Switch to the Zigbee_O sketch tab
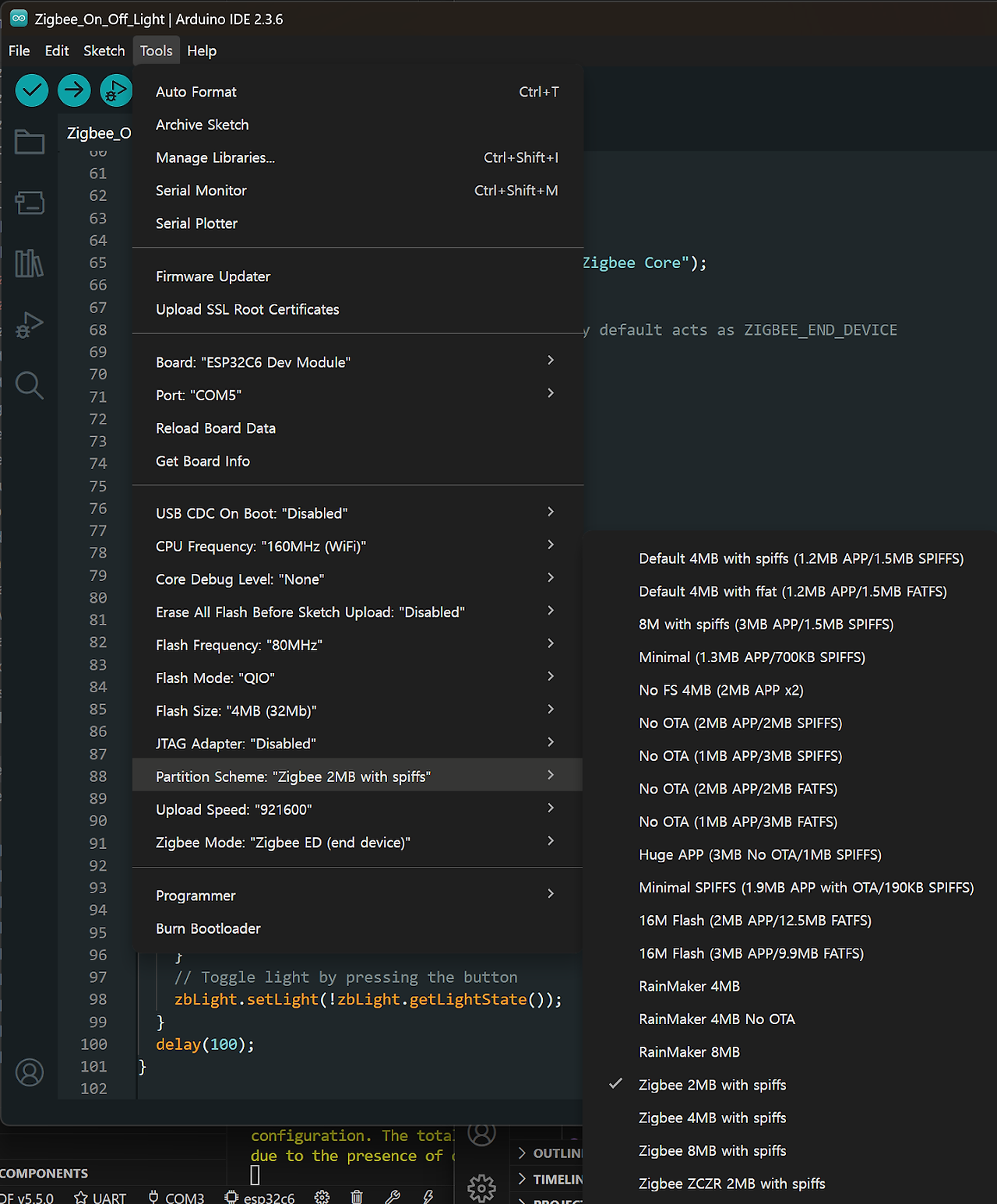Viewport: 997px width, 1204px height. (x=98, y=133)
